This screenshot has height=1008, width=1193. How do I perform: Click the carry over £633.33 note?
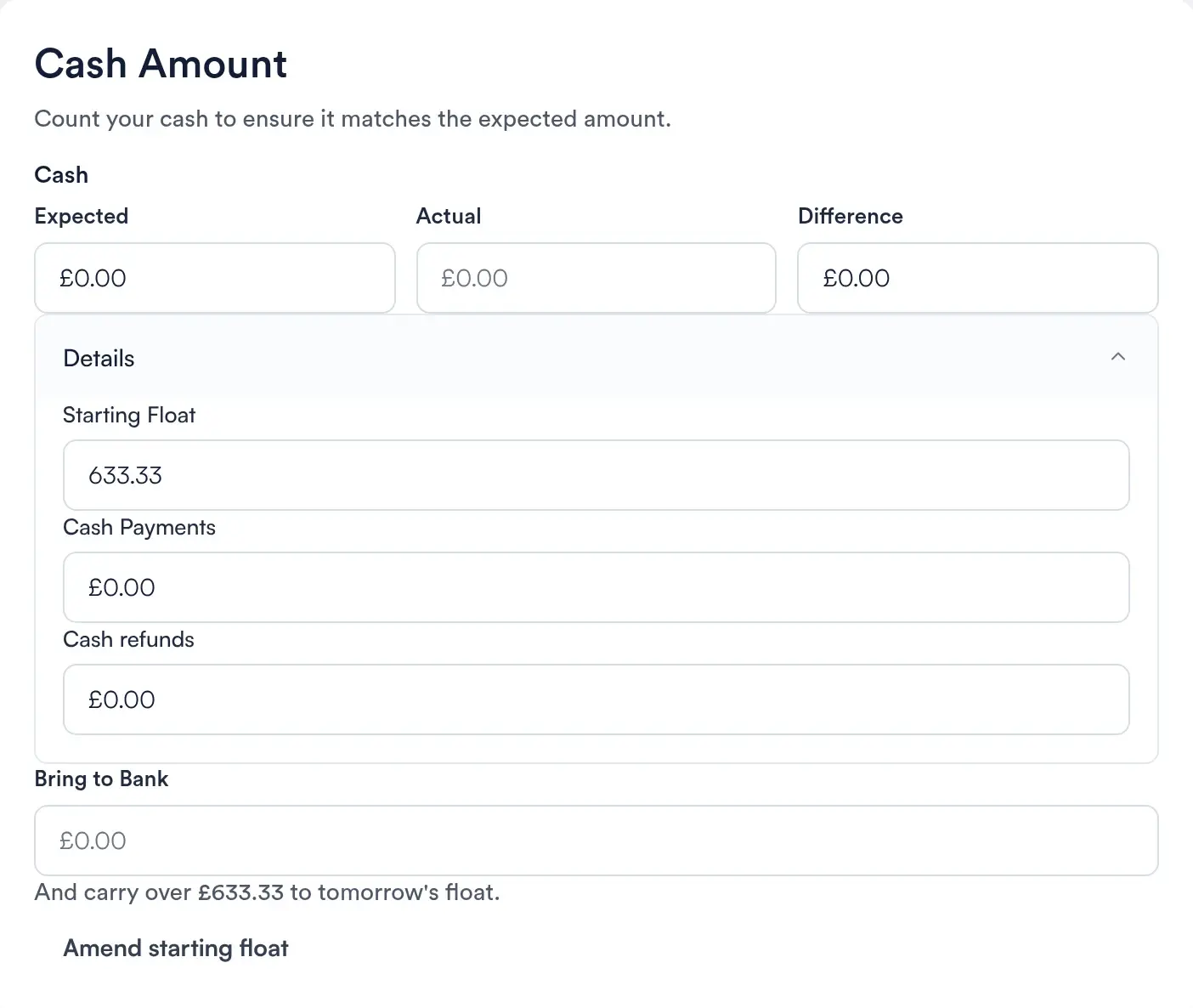coord(267,892)
